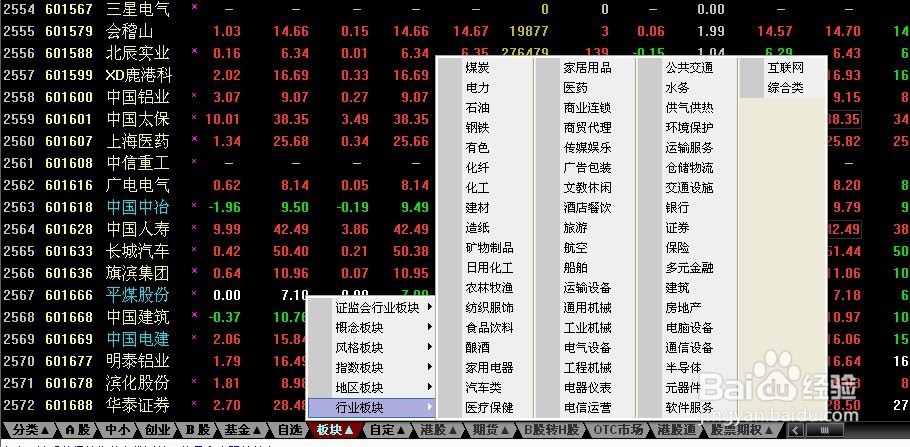Switch to the 自选 tab

288,430
